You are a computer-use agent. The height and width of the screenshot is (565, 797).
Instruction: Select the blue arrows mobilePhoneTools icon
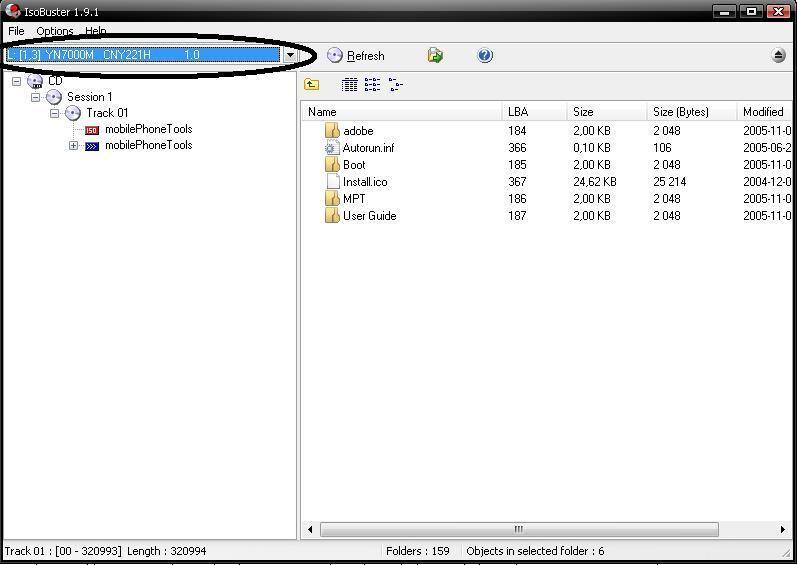[x=92, y=146]
